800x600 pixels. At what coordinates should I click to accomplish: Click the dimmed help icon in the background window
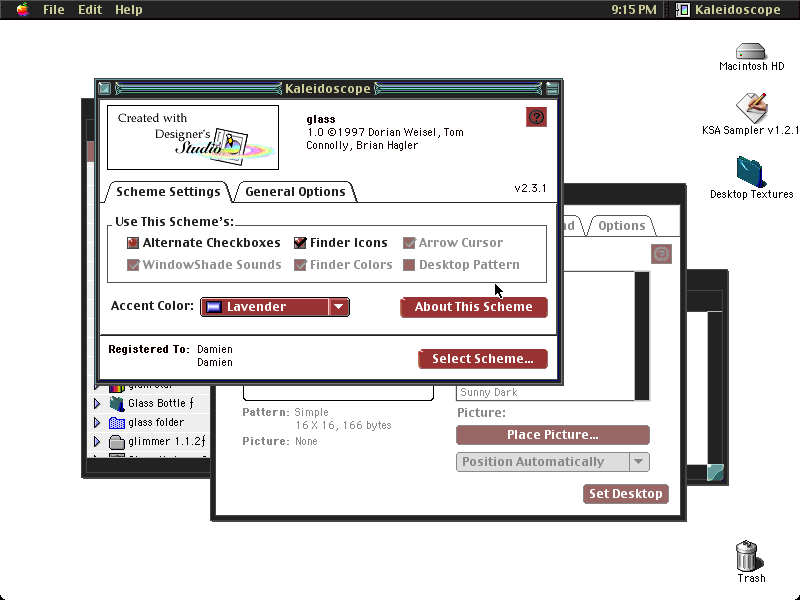pos(661,254)
